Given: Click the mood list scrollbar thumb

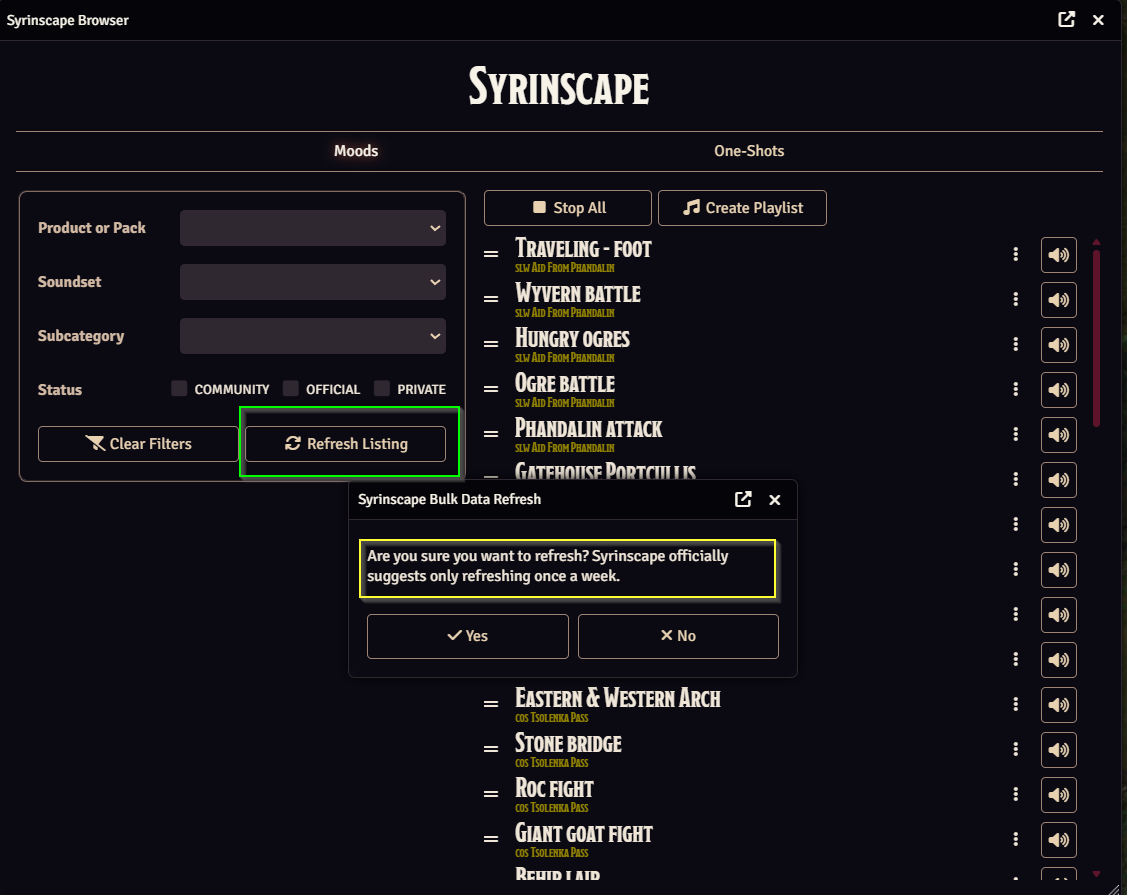Looking at the screenshot, I should pos(1096,338).
